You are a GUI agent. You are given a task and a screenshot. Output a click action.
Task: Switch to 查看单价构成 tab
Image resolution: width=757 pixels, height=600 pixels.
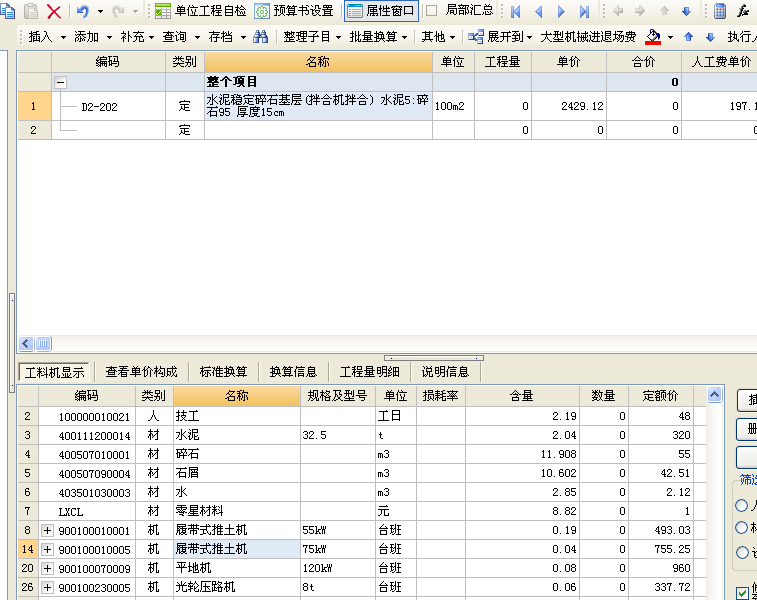point(141,372)
